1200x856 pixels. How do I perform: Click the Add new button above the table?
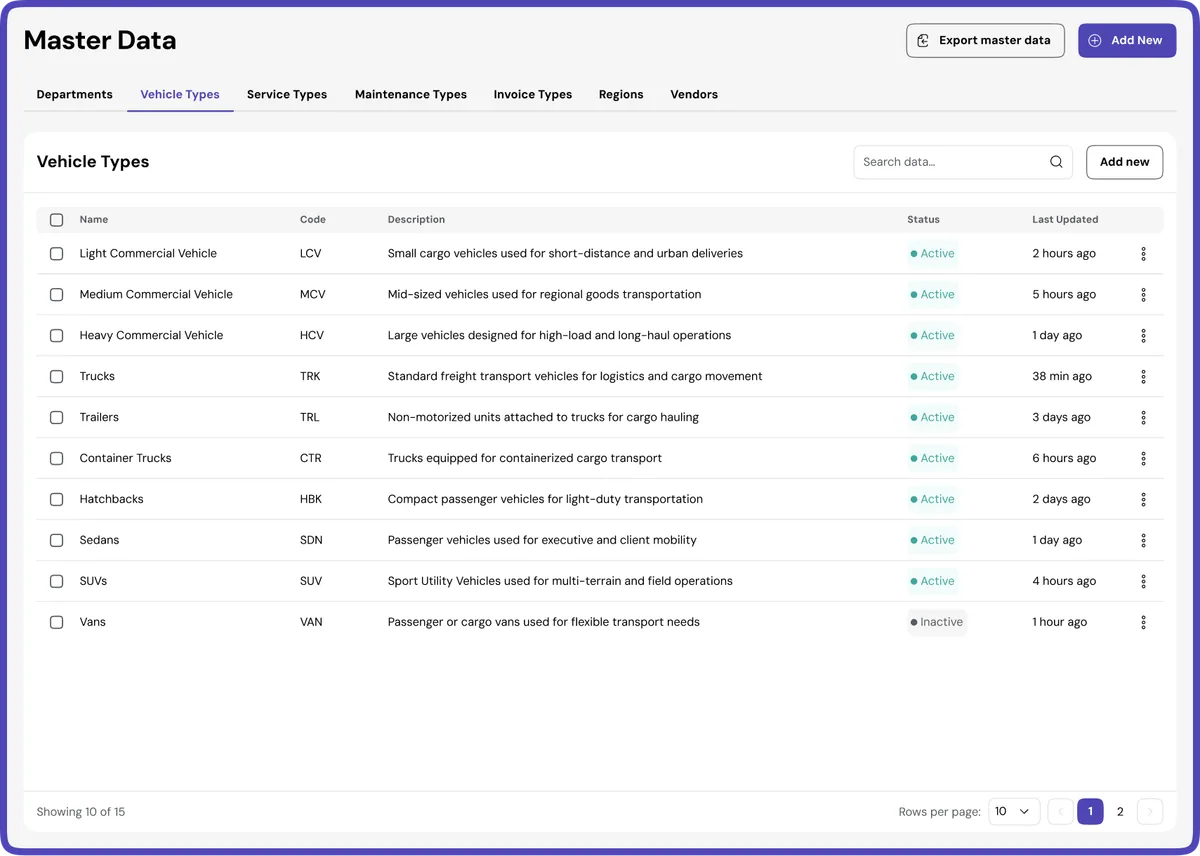1124,161
